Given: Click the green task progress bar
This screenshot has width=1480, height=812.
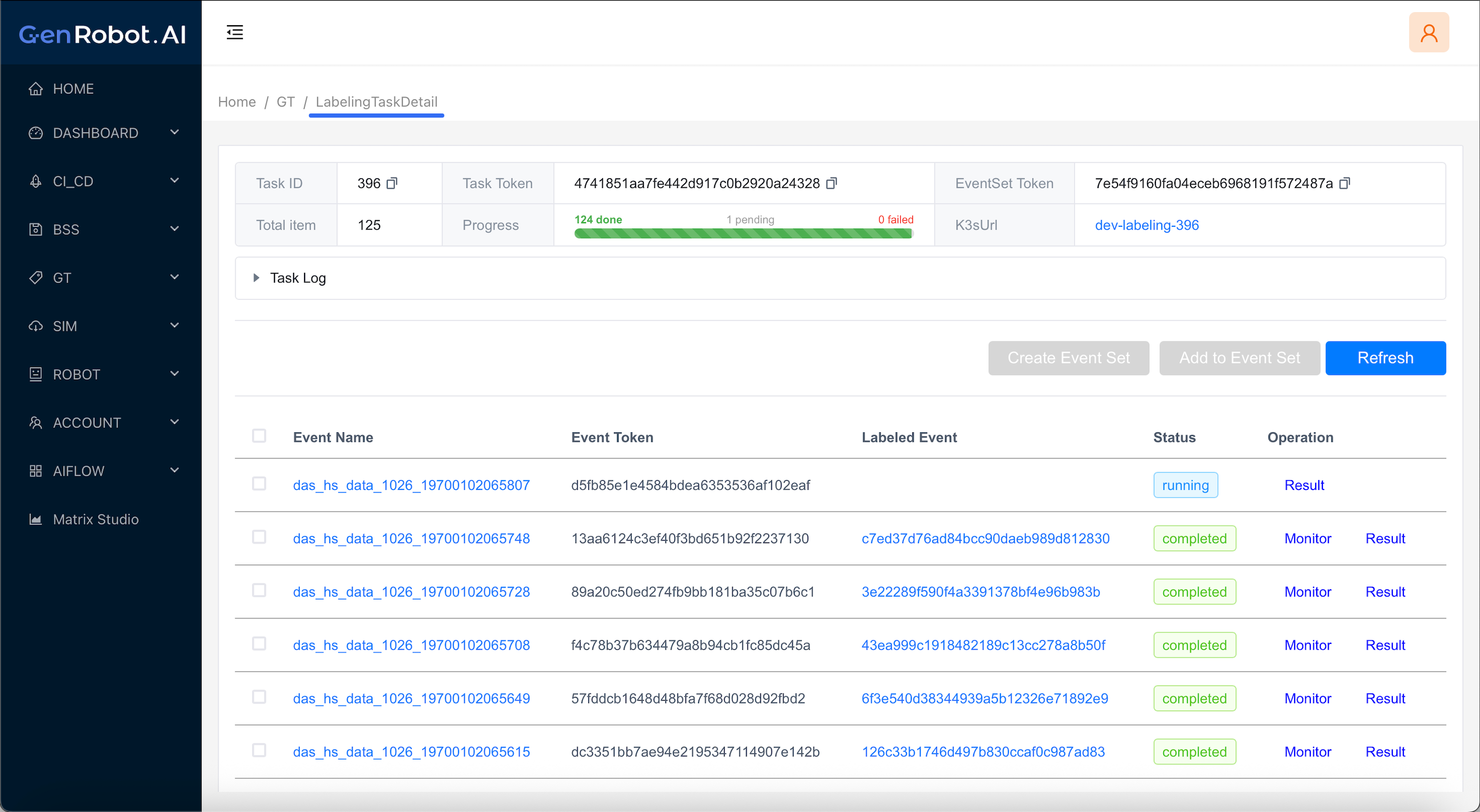Looking at the screenshot, I should [743, 233].
